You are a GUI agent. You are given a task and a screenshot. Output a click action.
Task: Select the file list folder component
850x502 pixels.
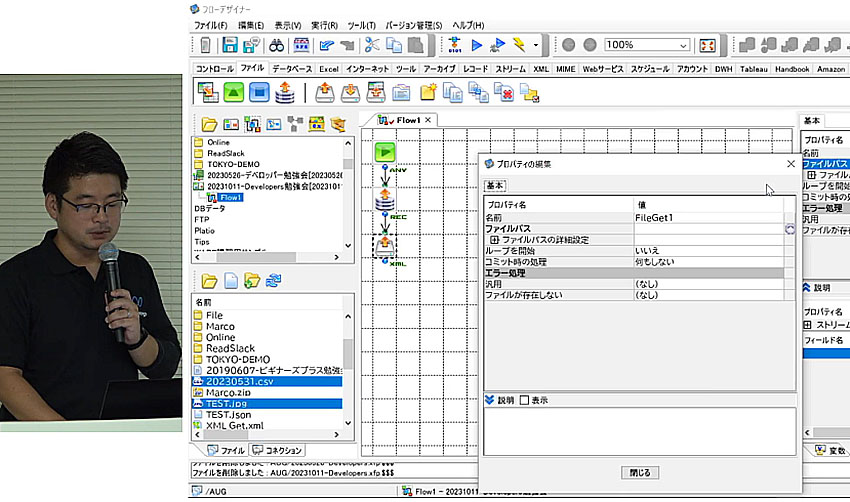(x=401, y=93)
